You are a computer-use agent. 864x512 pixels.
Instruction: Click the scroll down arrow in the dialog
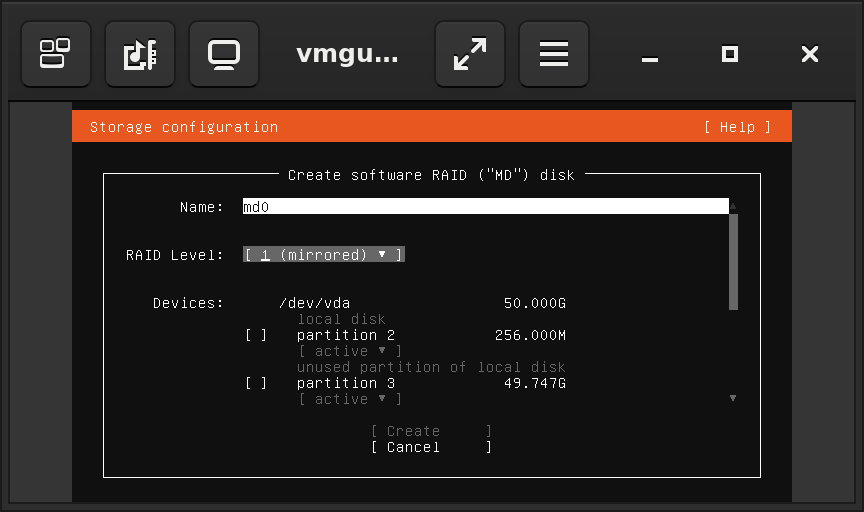[x=733, y=398]
